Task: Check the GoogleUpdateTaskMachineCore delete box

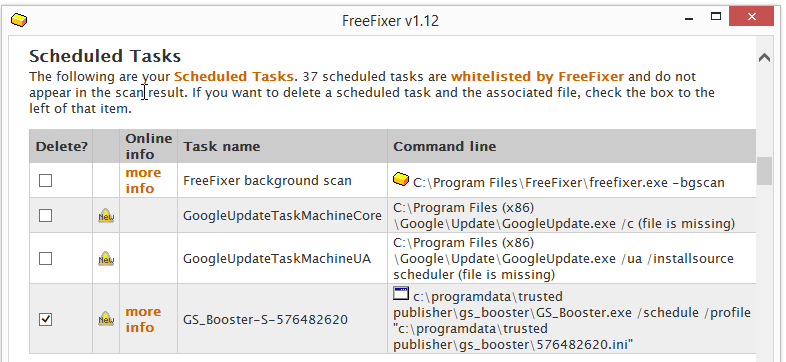Action: point(46,215)
